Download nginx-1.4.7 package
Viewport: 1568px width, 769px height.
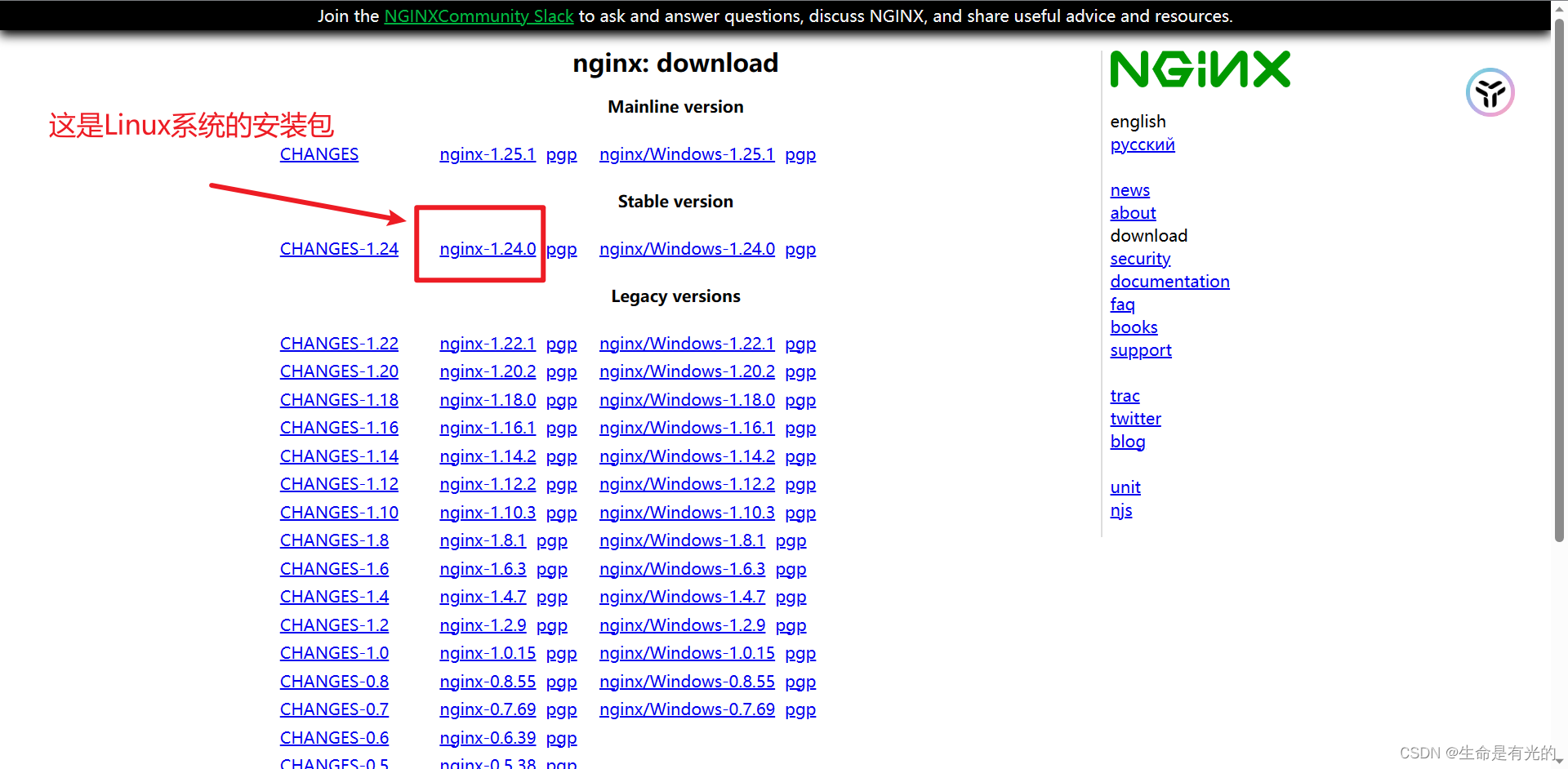pyautogui.click(x=483, y=597)
